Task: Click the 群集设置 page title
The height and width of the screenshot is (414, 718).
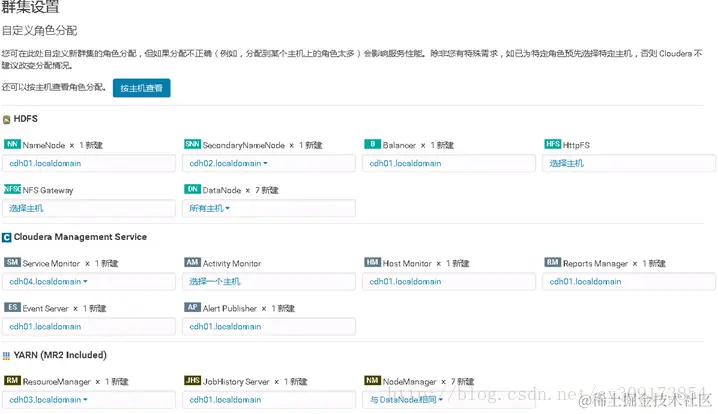Action: pyautogui.click(x=30, y=6)
